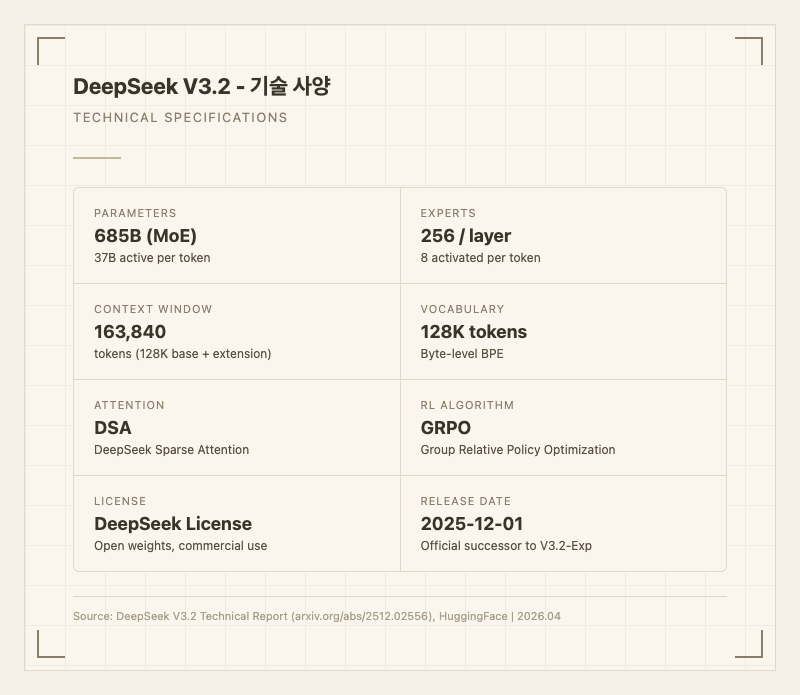Screen dimensions: 800x695
Task: Click the RL ALGORITHM value GRPO
Action: 448,428
